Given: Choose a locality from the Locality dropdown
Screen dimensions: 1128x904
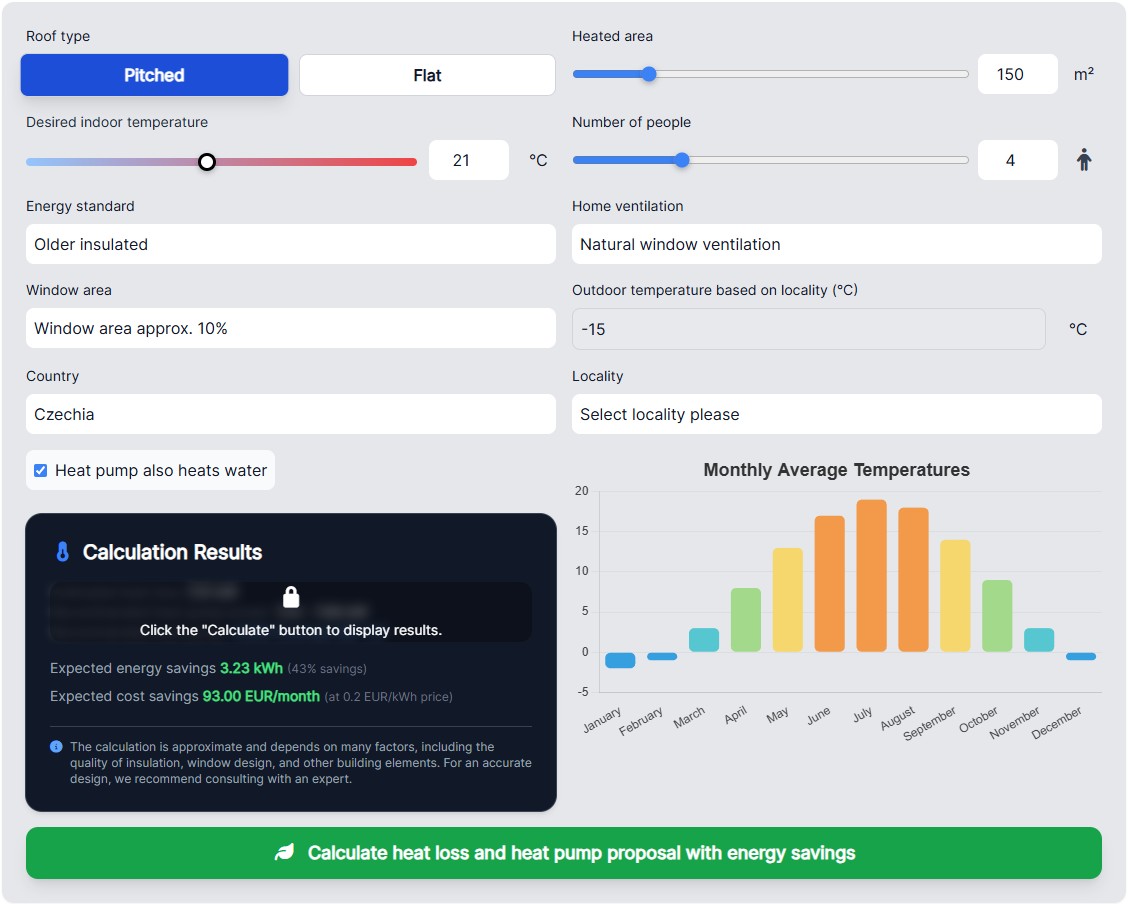Looking at the screenshot, I should pos(836,414).
